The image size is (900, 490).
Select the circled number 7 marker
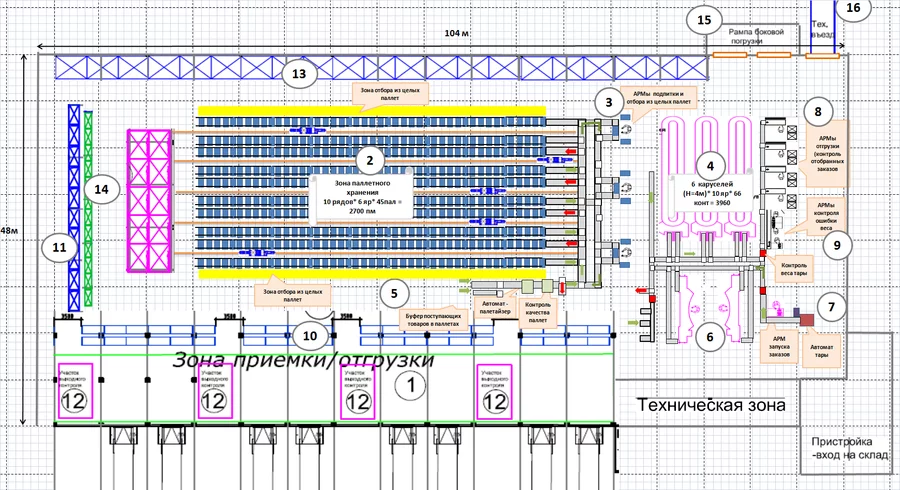coord(831,307)
